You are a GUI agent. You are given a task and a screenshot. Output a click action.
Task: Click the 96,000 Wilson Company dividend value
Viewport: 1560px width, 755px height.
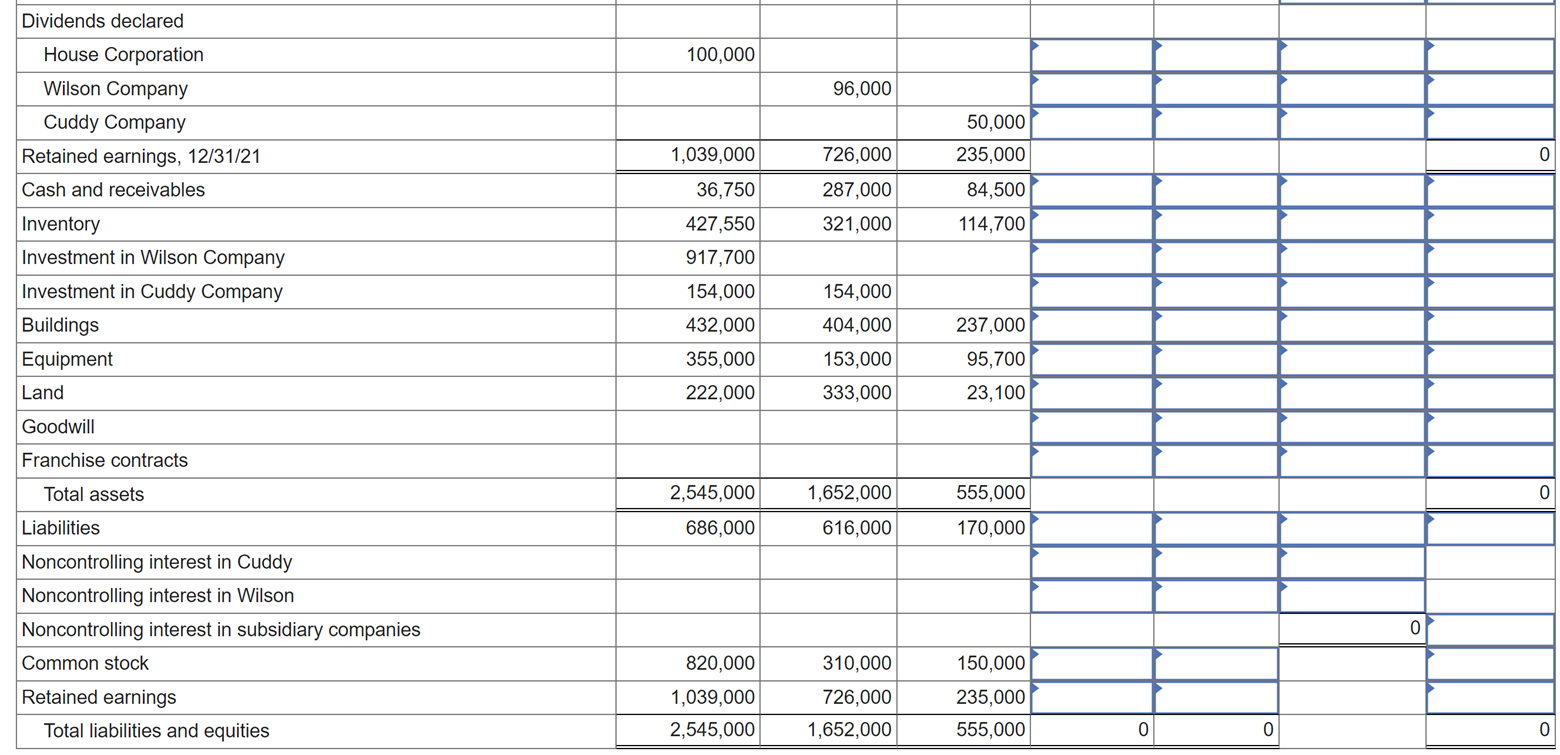862,90
